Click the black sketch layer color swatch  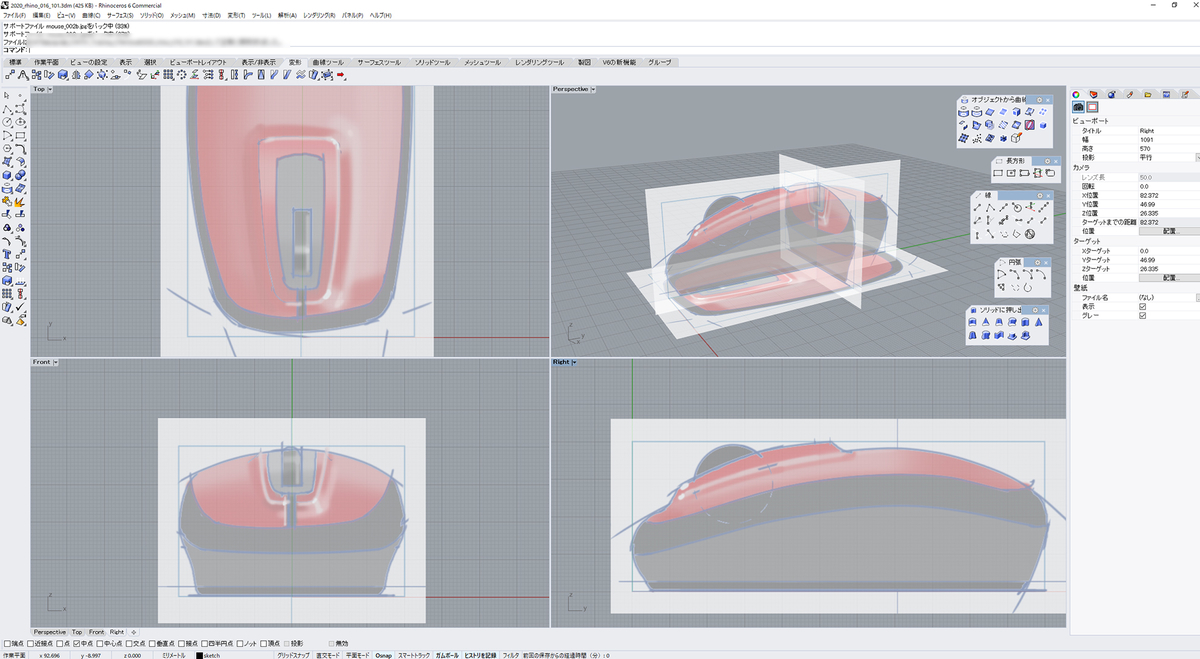pyautogui.click(x=200, y=655)
